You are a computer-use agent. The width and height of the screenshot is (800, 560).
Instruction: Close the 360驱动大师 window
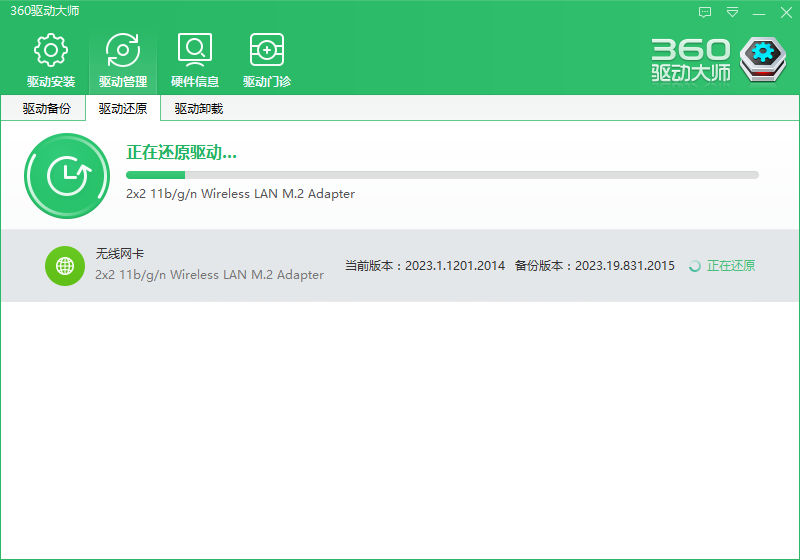tap(786, 12)
